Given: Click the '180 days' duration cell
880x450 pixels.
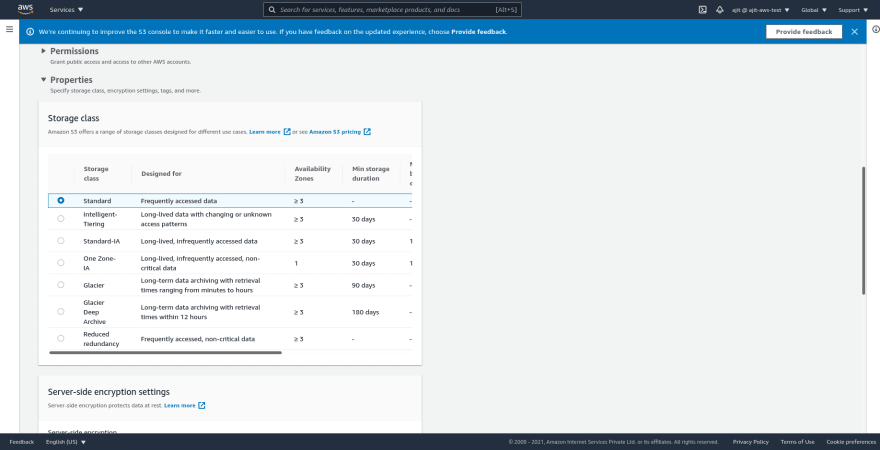Looking at the screenshot, I should click(x=365, y=312).
